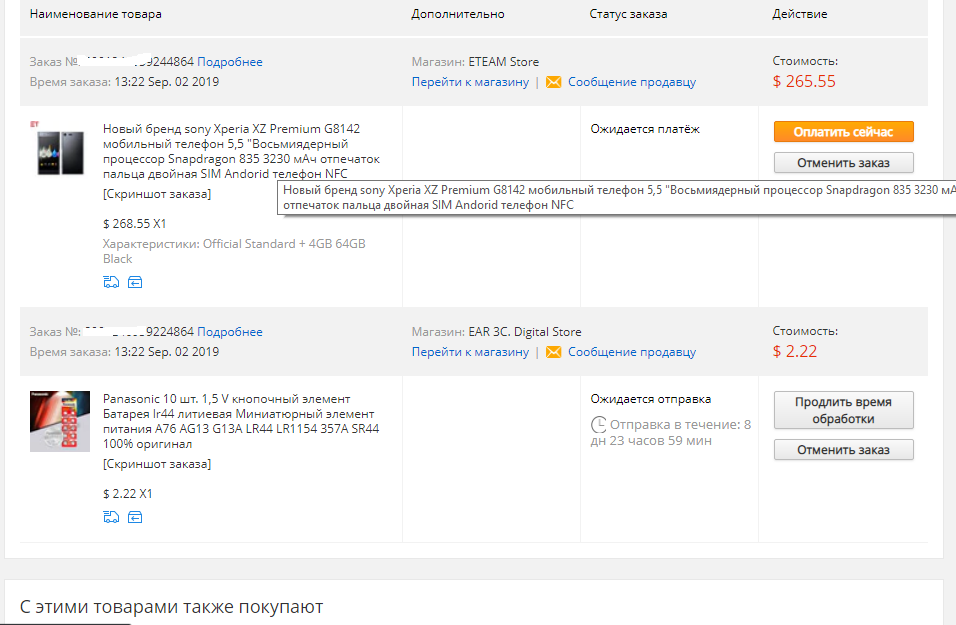Go to EAR 3C. Digital Store shop link
The width and height of the screenshot is (956, 625).
coord(470,352)
